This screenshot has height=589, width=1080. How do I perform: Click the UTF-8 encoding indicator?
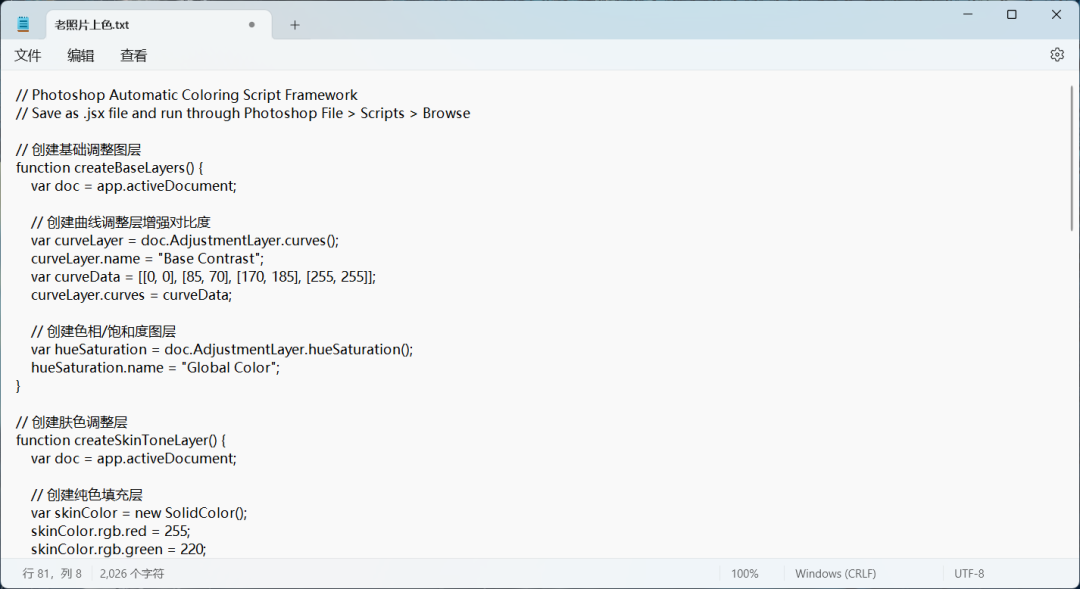tap(969, 574)
